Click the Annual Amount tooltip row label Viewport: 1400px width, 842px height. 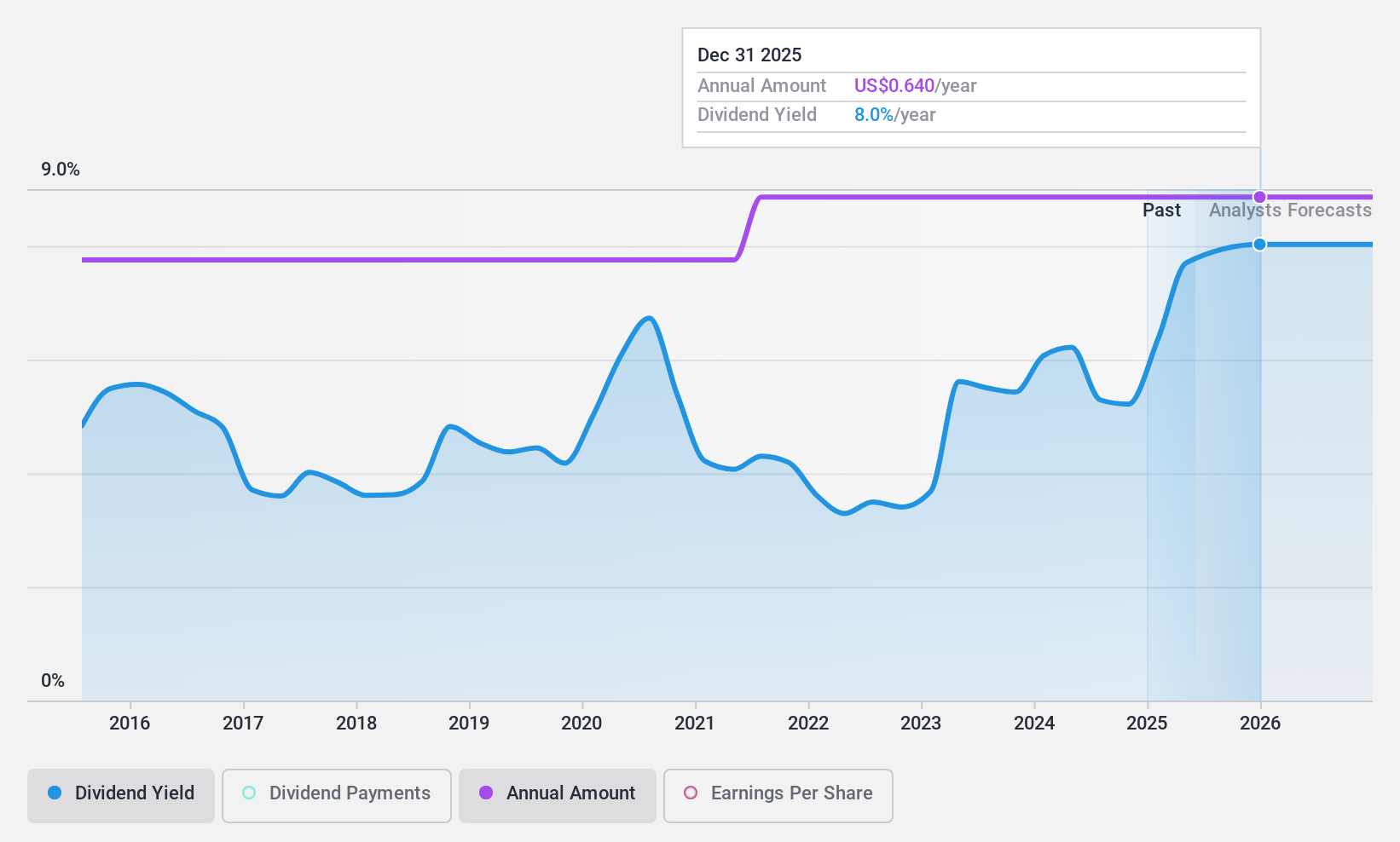coord(761,86)
